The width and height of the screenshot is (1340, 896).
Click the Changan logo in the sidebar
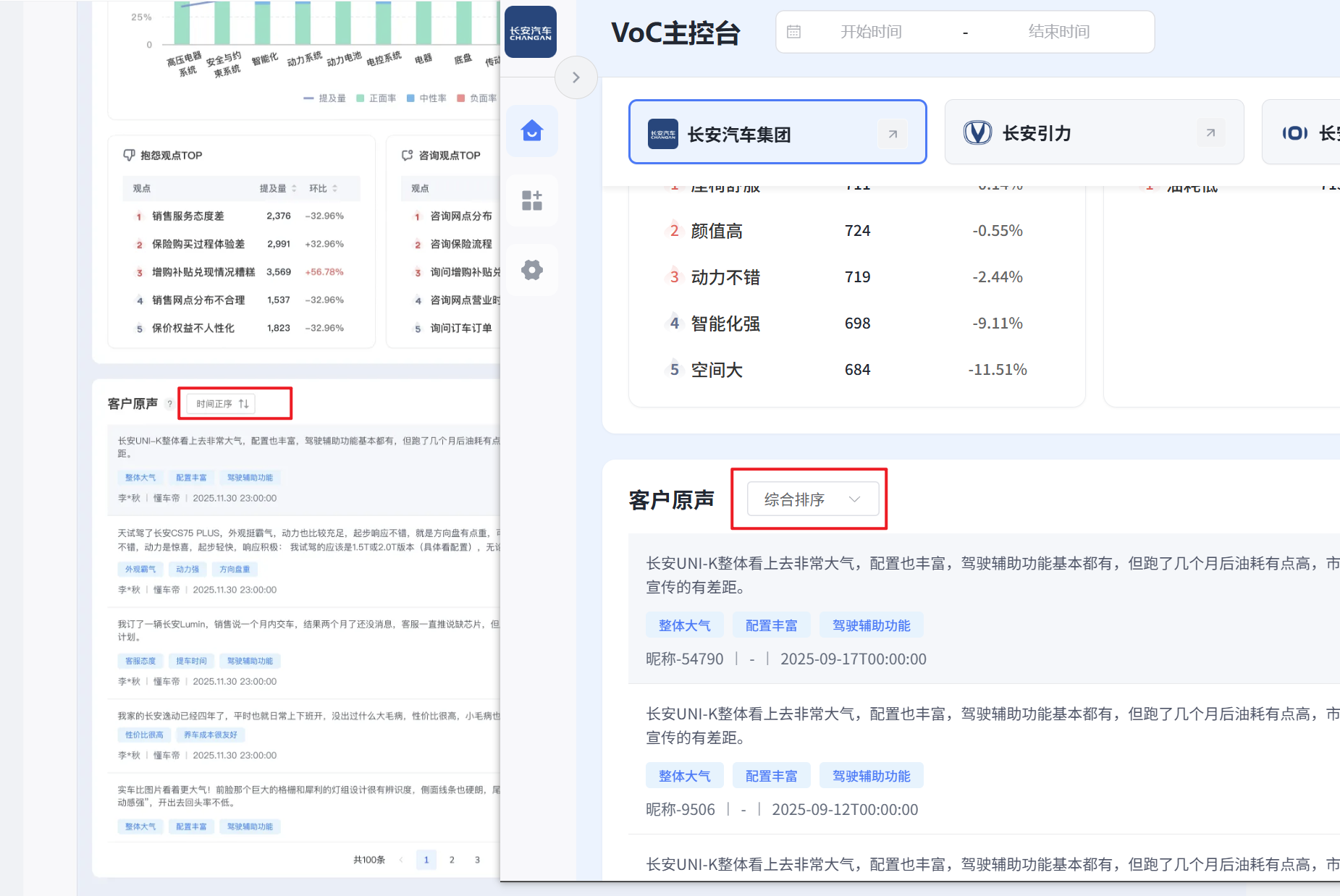531,32
